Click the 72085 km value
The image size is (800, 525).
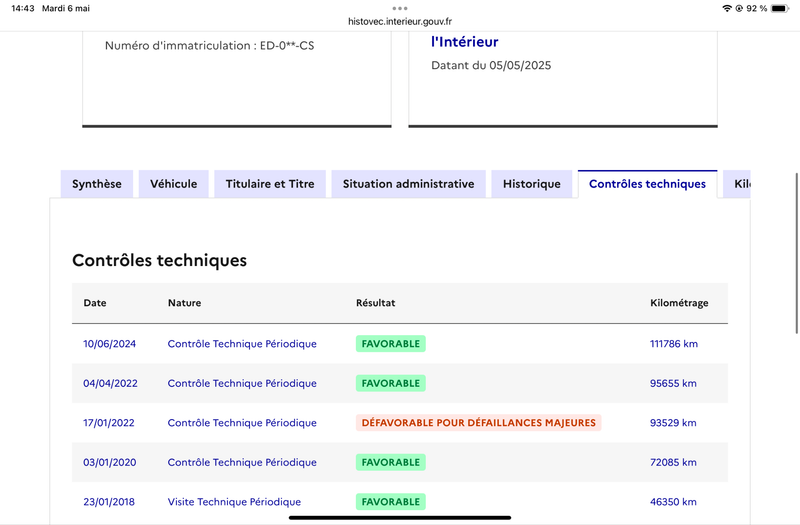(x=673, y=462)
